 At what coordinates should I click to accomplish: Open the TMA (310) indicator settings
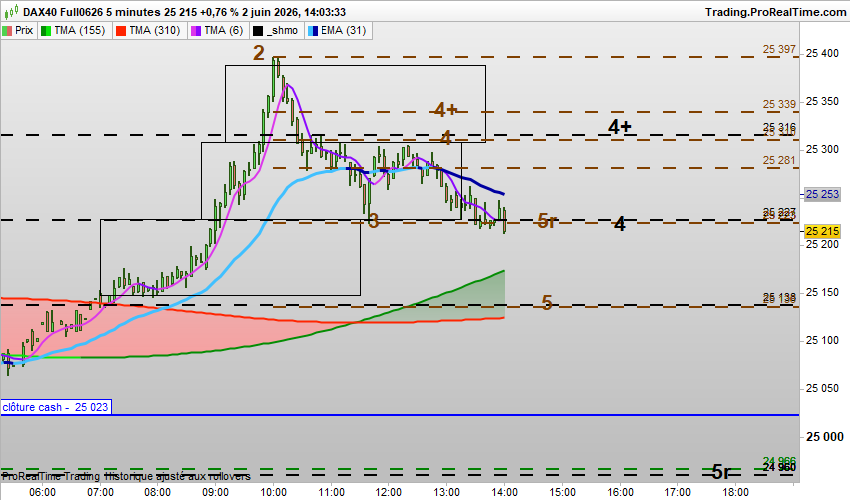154,30
